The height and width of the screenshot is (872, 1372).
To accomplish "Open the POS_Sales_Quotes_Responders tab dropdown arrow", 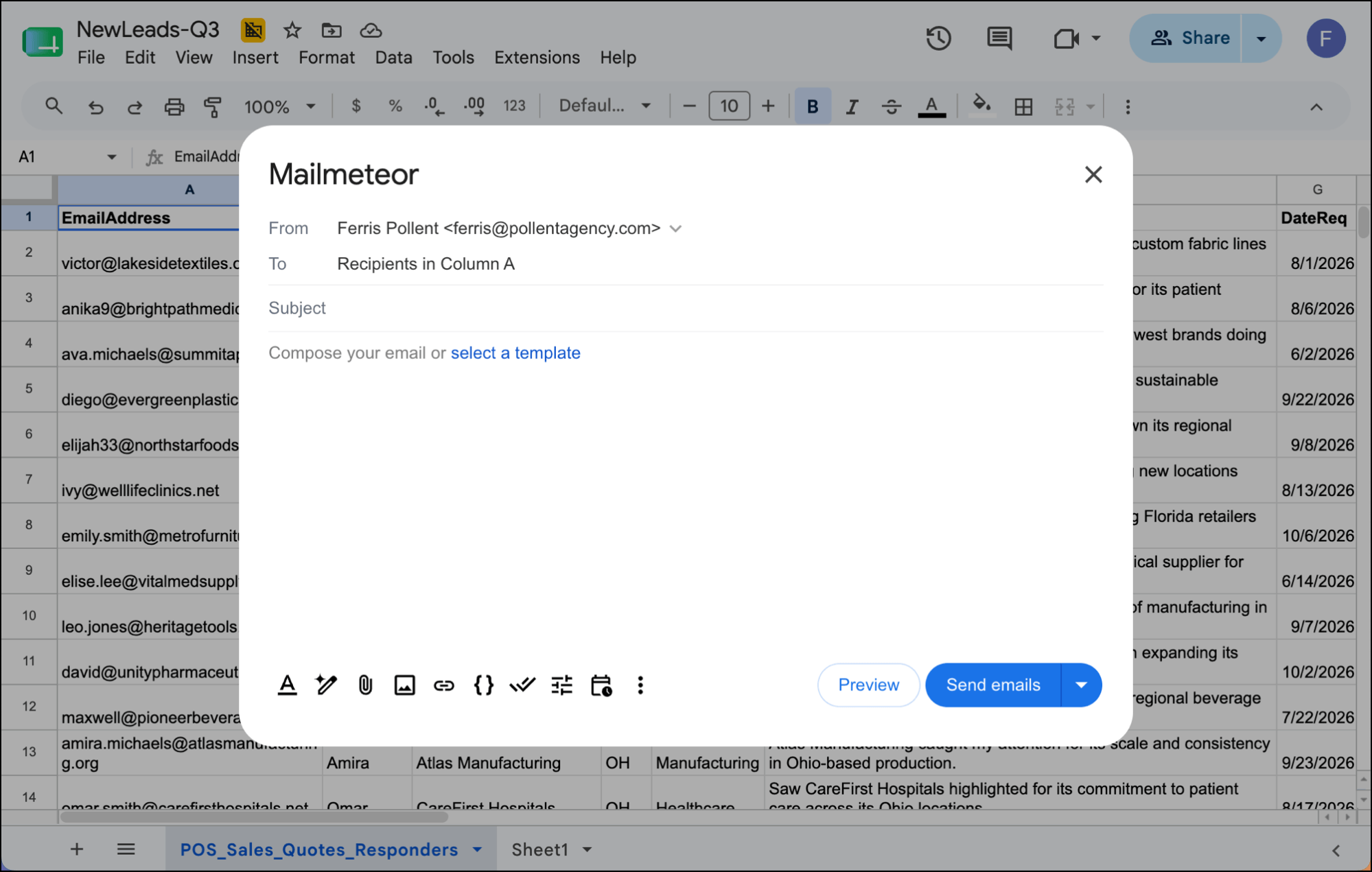I will coord(477,849).
